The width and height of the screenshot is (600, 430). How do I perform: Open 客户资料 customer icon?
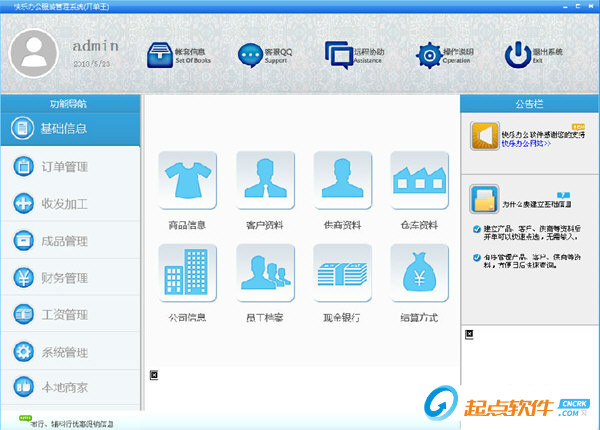tap(266, 180)
